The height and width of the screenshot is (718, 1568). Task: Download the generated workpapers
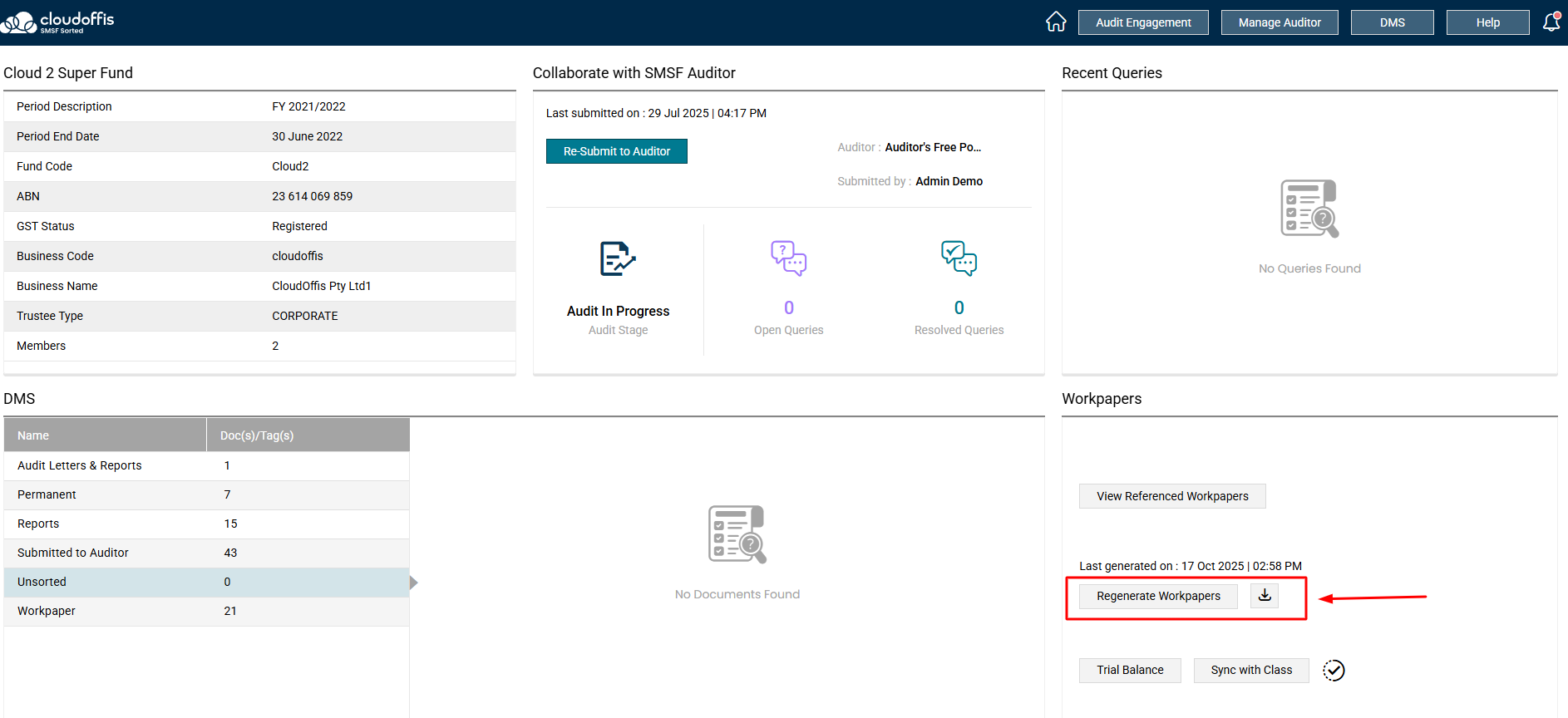tap(1265, 596)
